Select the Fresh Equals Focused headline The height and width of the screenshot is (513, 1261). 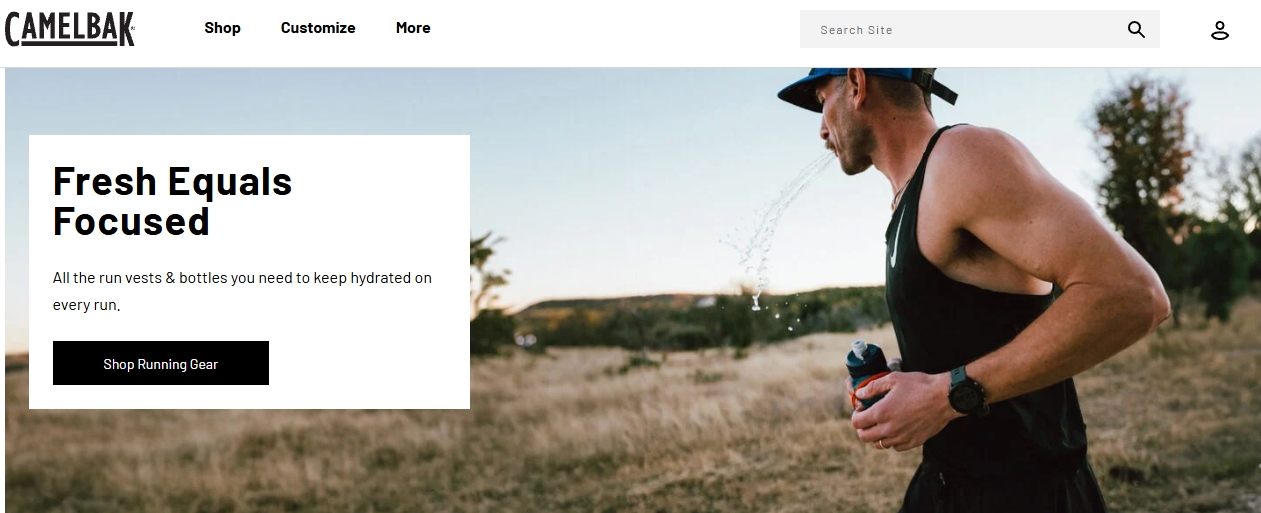(172, 201)
